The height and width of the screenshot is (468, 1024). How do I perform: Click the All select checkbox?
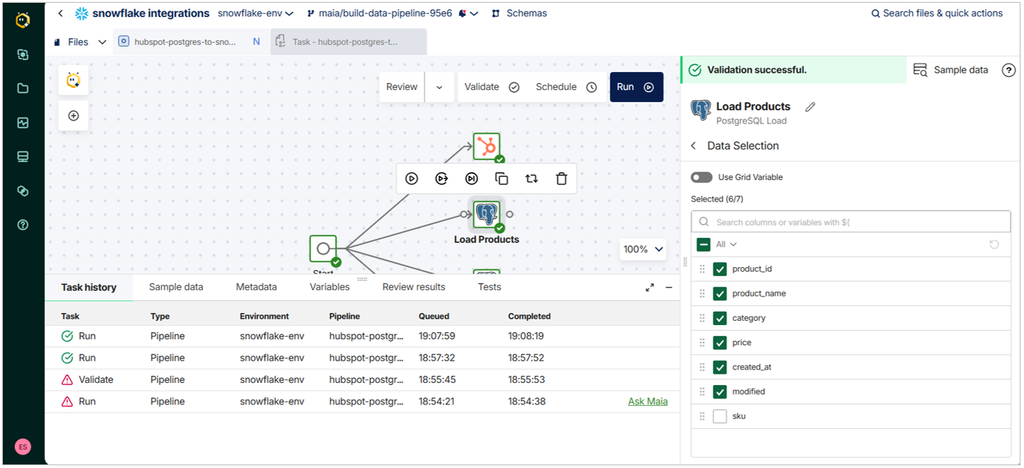703,245
